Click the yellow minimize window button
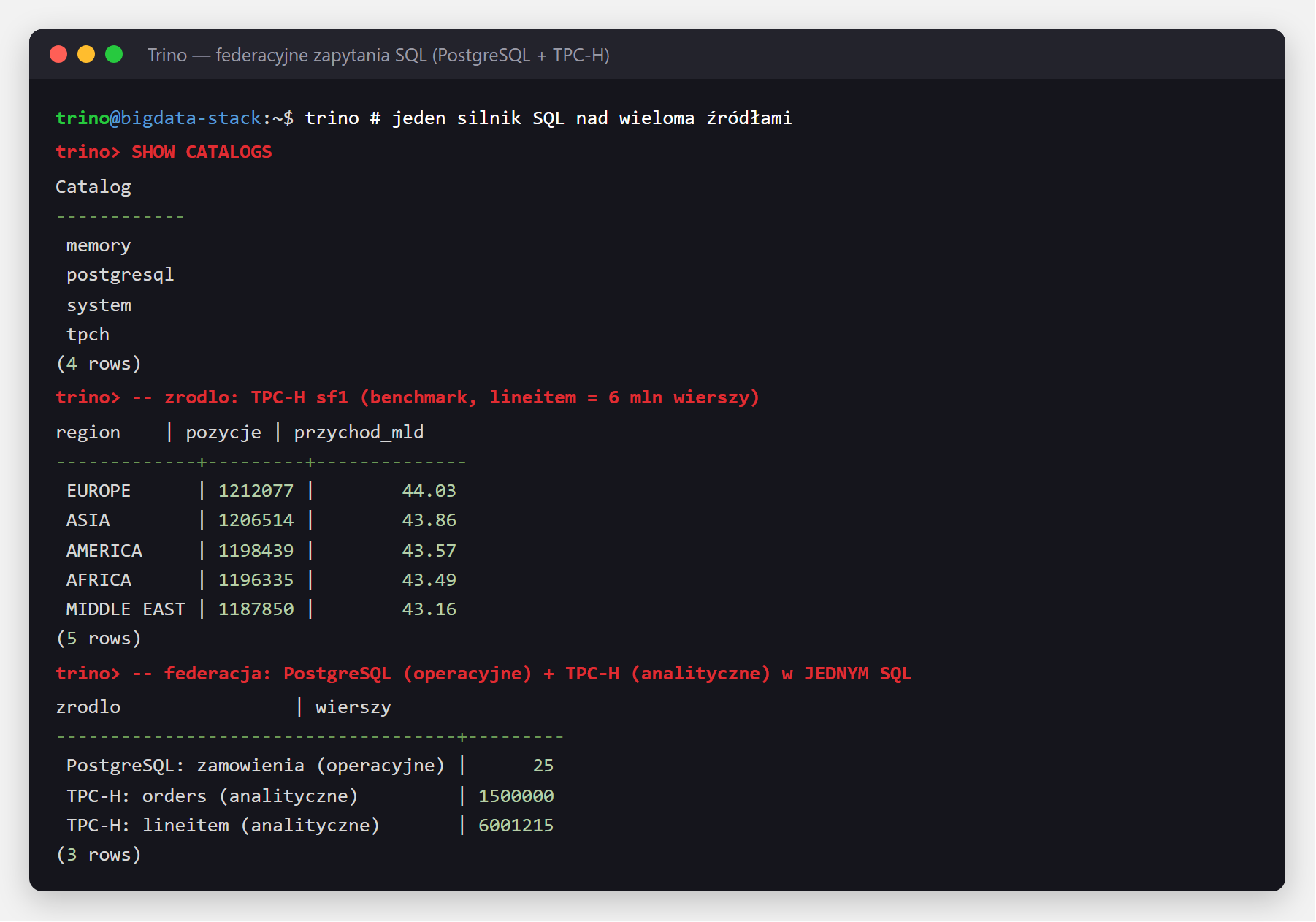The width and height of the screenshot is (1316, 922). pyautogui.click(x=86, y=55)
